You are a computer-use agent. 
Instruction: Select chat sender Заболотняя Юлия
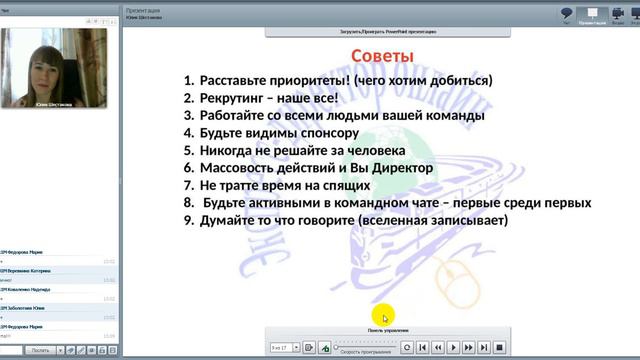(x=23, y=308)
